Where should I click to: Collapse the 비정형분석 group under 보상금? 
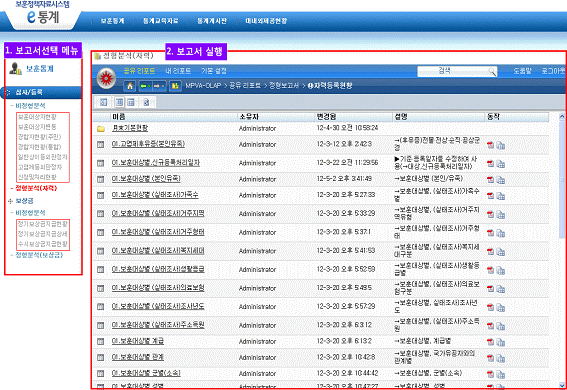point(12,213)
